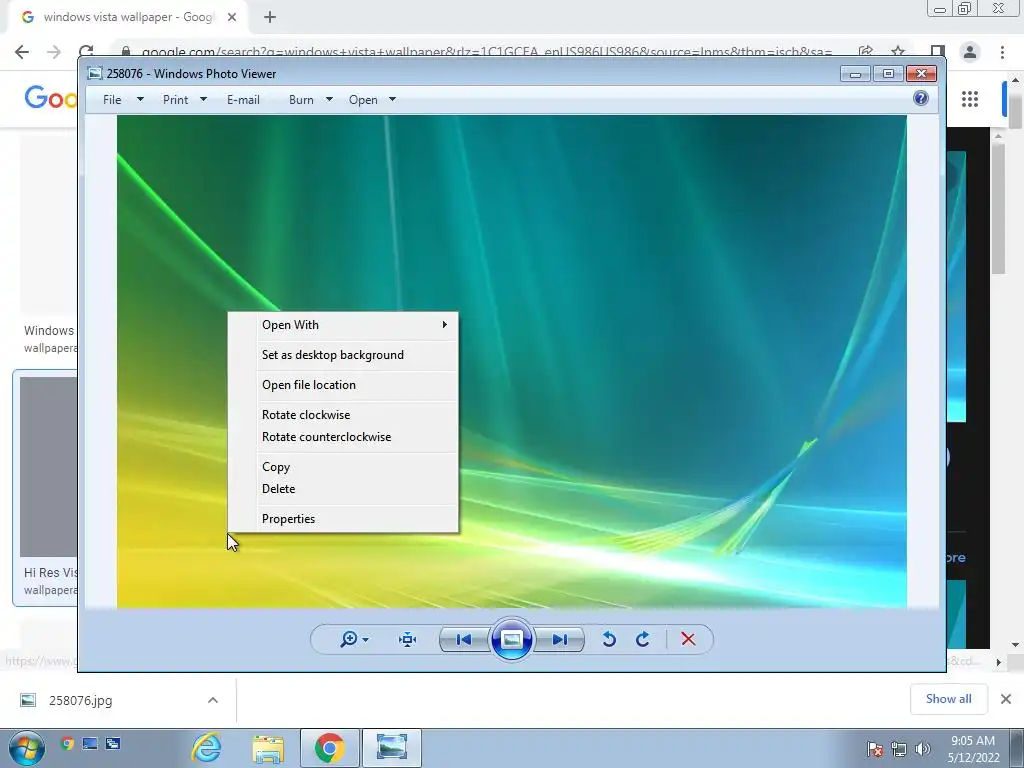The height and width of the screenshot is (768, 1024).
Task: Choose Open file location
Action: 343,385
